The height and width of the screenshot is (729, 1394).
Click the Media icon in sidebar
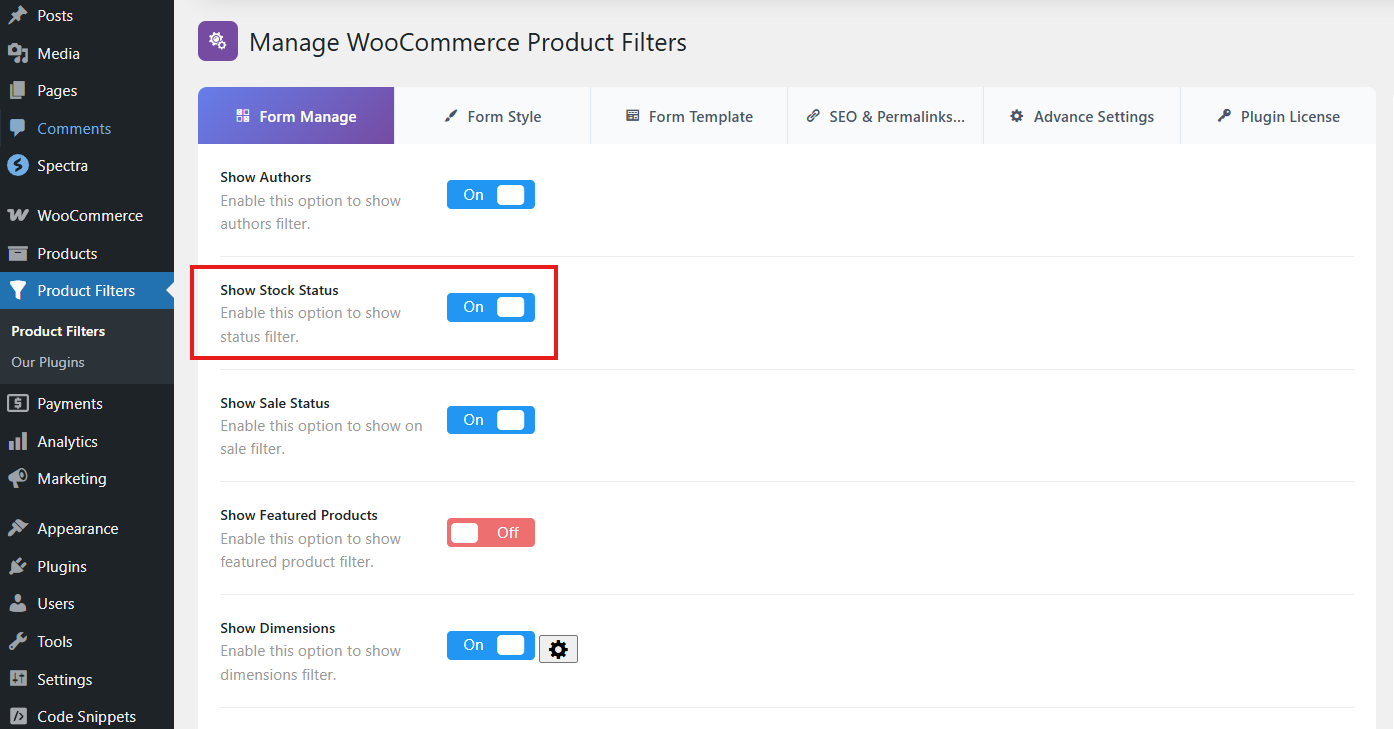(17, 53)
